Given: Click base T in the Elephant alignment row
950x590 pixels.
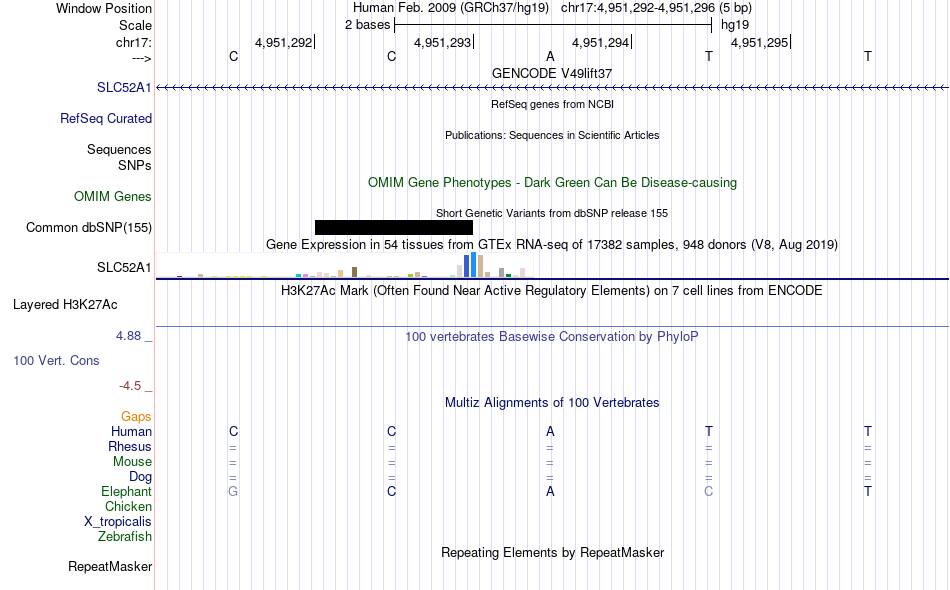Looking at the screenshot, I should pos(868,492).
